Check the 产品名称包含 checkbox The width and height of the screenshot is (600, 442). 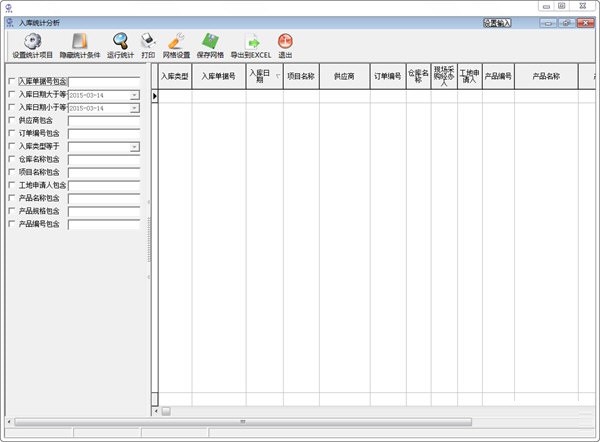point(11,198)
